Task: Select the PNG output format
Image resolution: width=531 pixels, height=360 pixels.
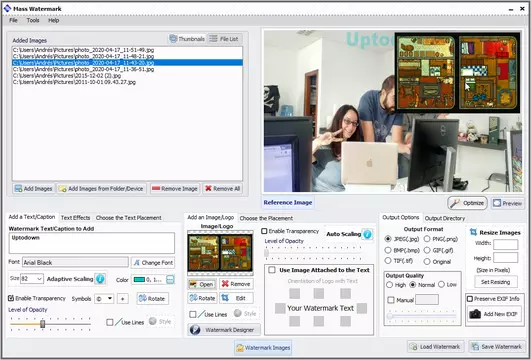Action: (x=427, y=239)
